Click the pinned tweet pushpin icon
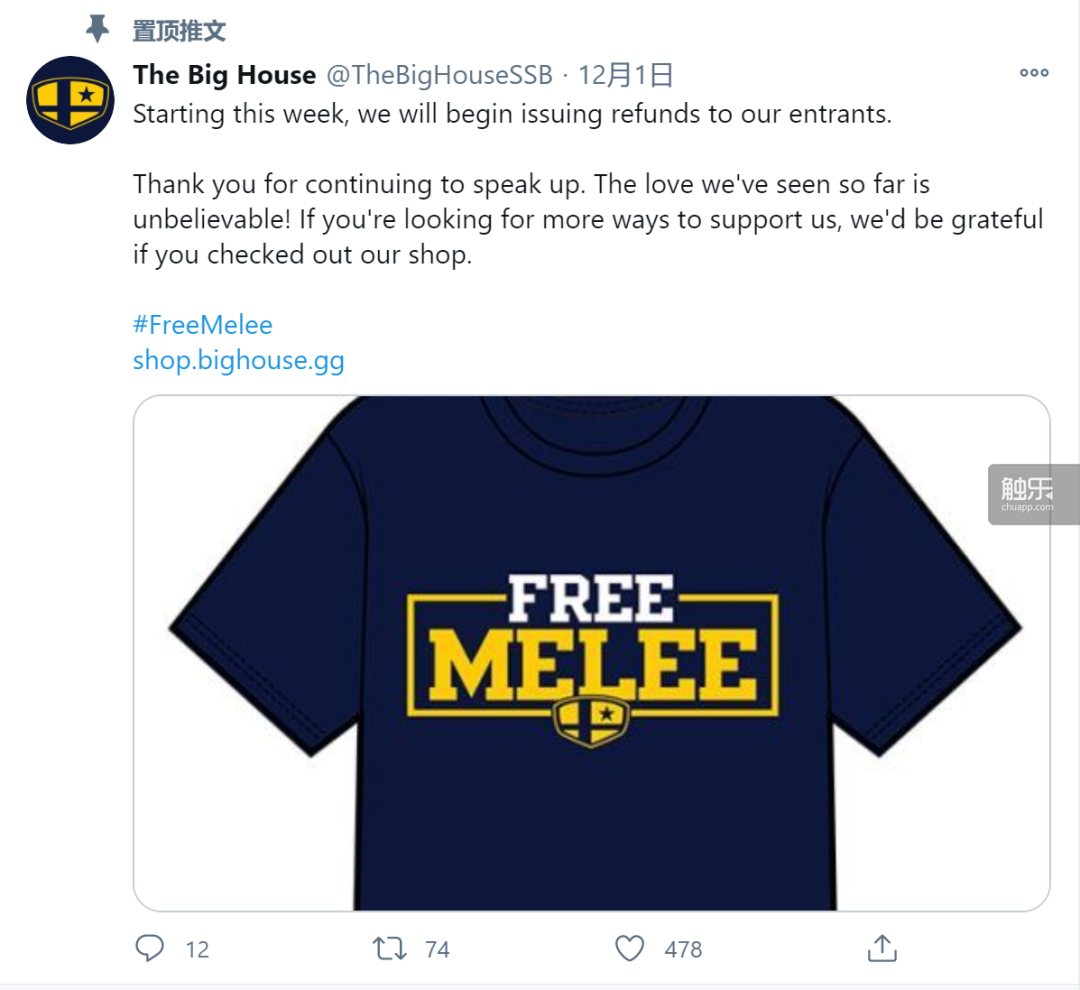 pyautogui.click(x=97, y=29)
